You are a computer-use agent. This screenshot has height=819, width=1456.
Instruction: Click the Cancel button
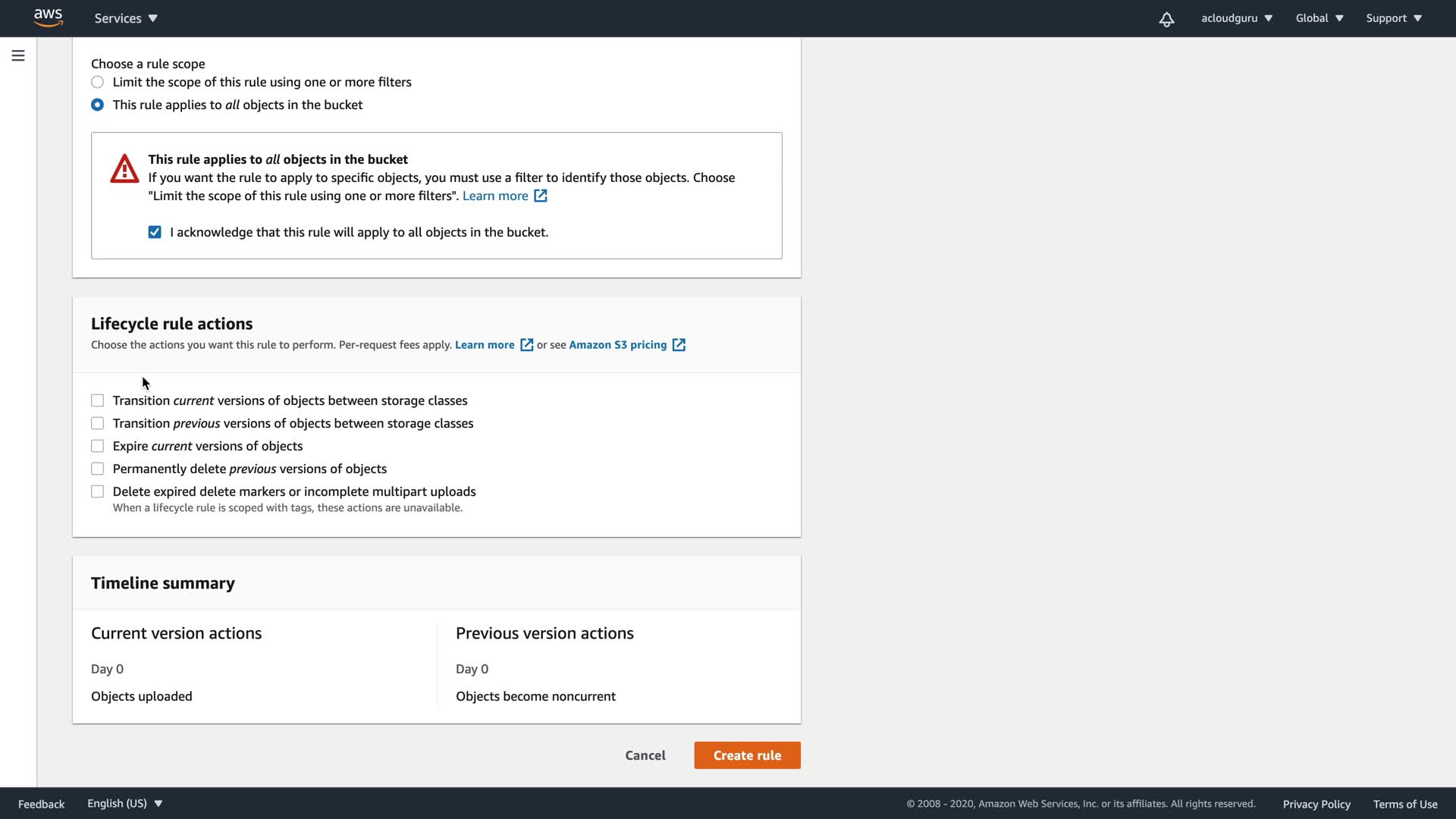click(645, 755)
